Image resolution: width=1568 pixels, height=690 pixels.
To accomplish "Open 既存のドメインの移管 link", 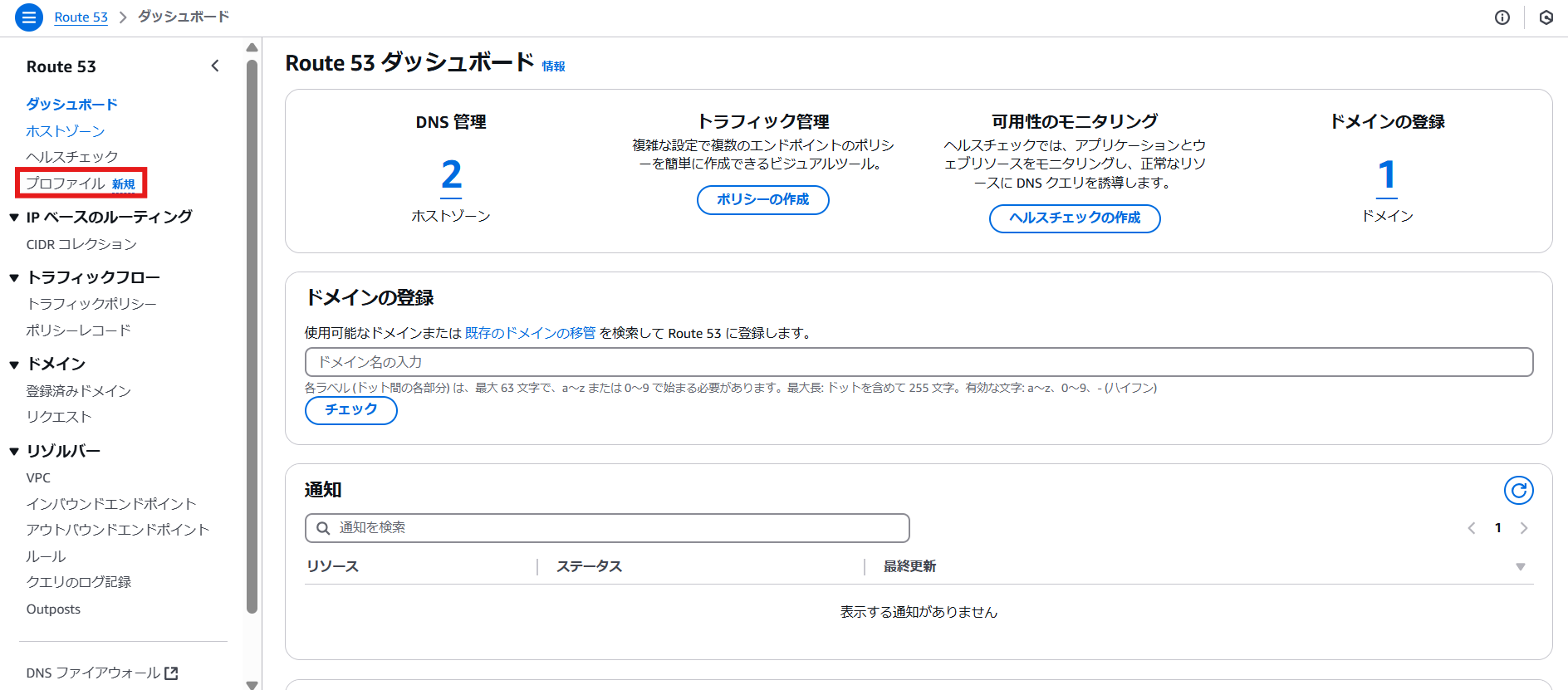I will tap(530, 333).
